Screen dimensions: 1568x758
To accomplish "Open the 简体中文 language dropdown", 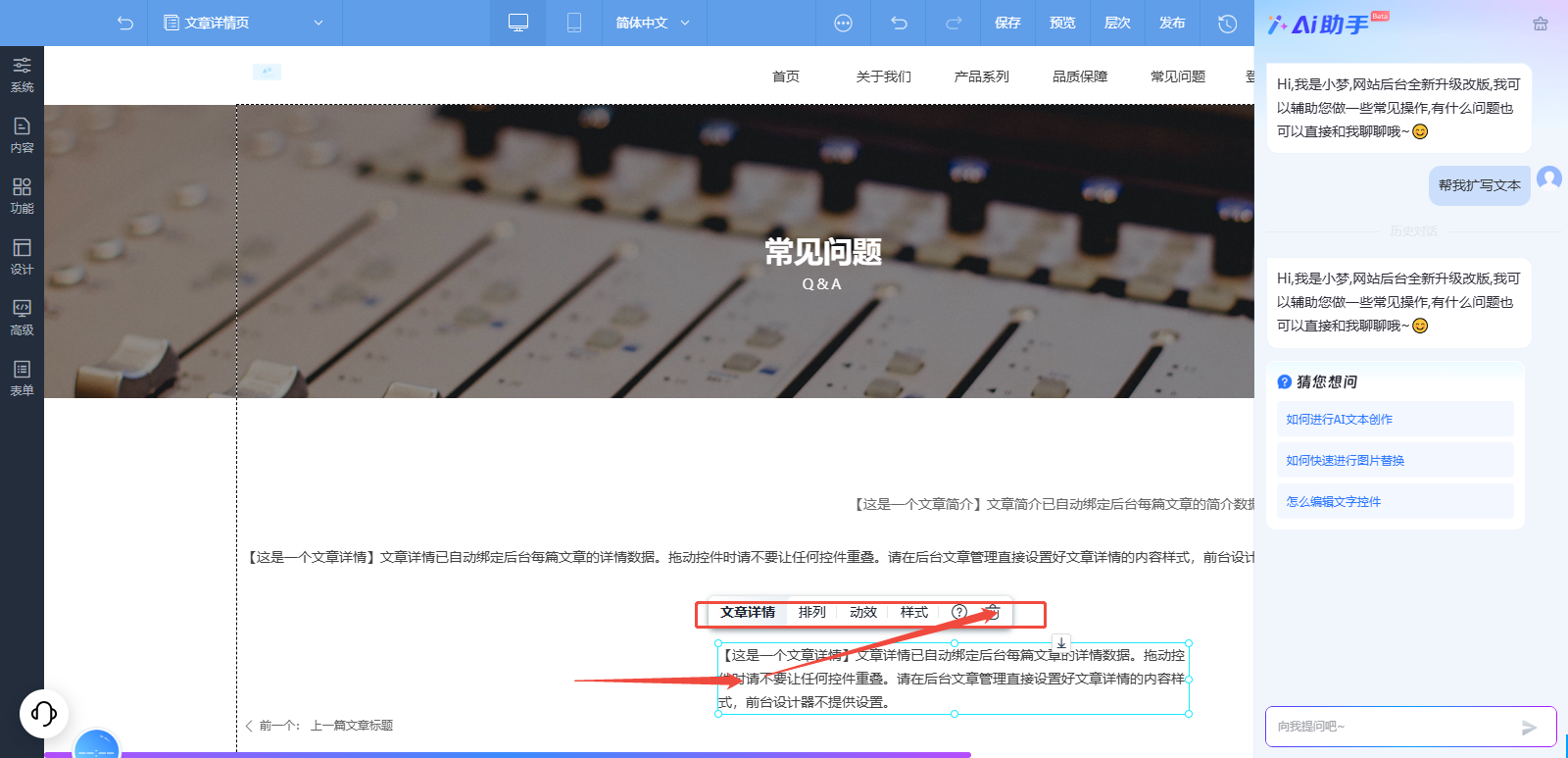I will click(653, 23).
